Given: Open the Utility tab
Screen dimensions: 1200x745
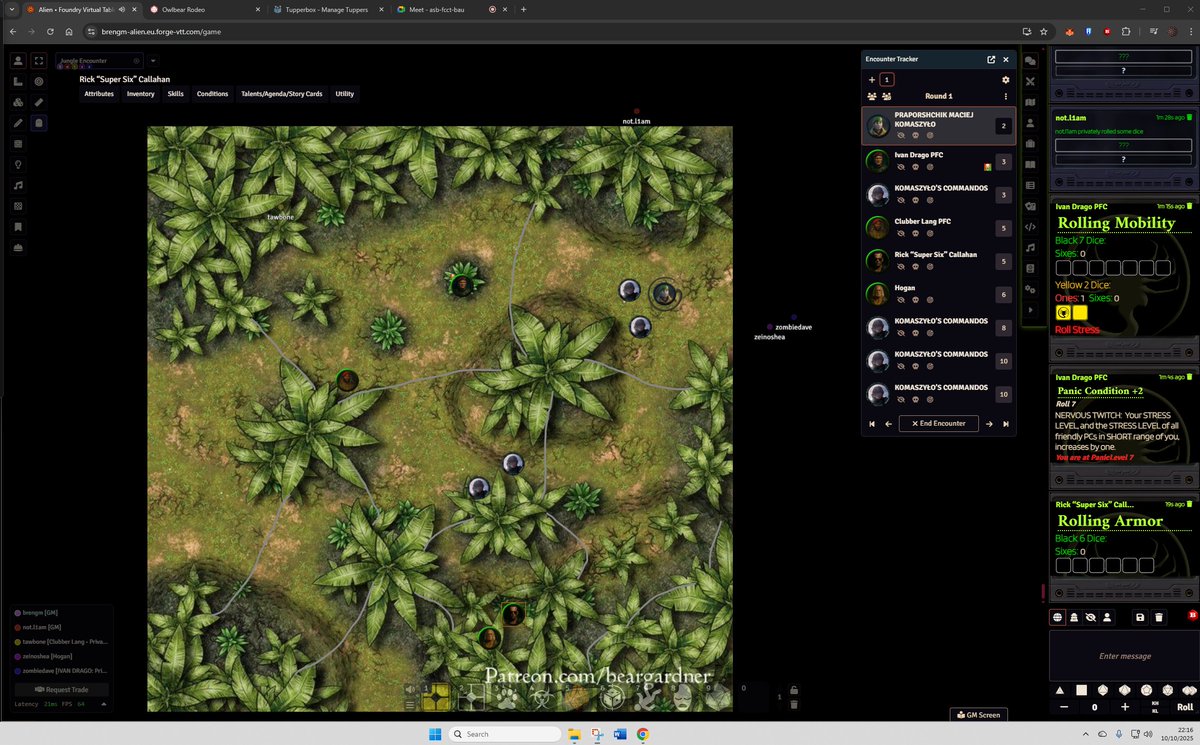Looking at the screenshot, I should pyautogui.click(x=345, y=94).
